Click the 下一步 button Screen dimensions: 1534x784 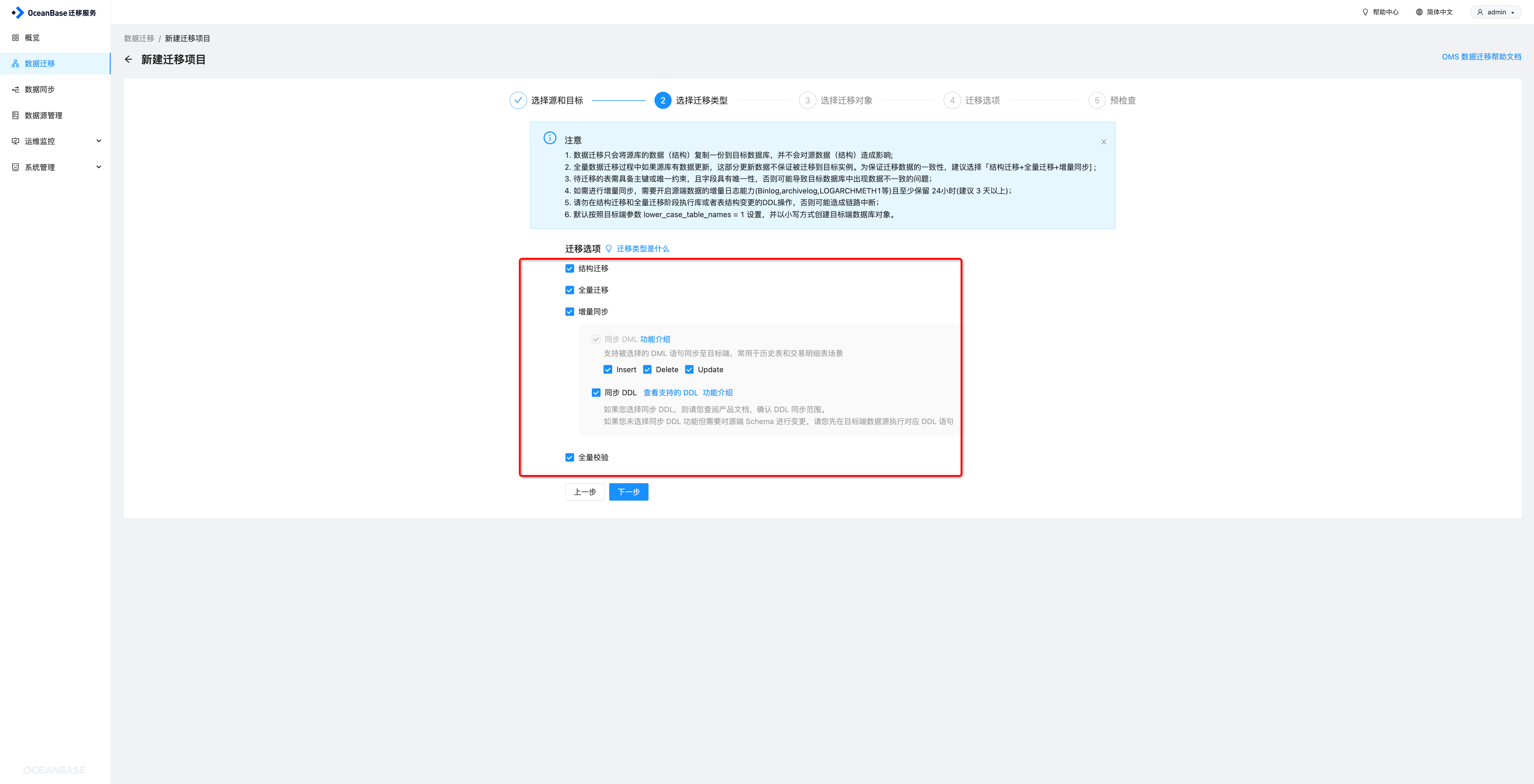point(628,492)
